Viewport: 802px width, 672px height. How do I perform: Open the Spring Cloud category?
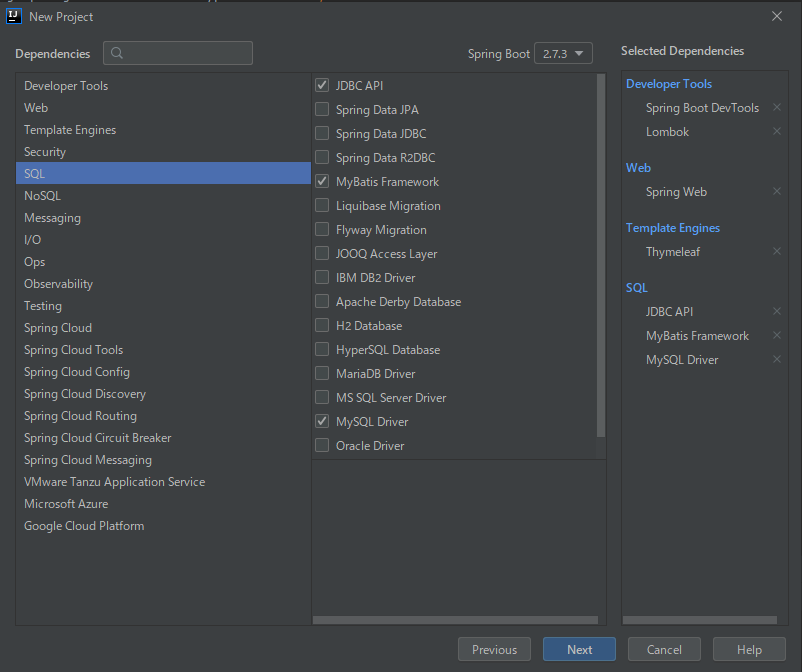click(x=163, y=327)
